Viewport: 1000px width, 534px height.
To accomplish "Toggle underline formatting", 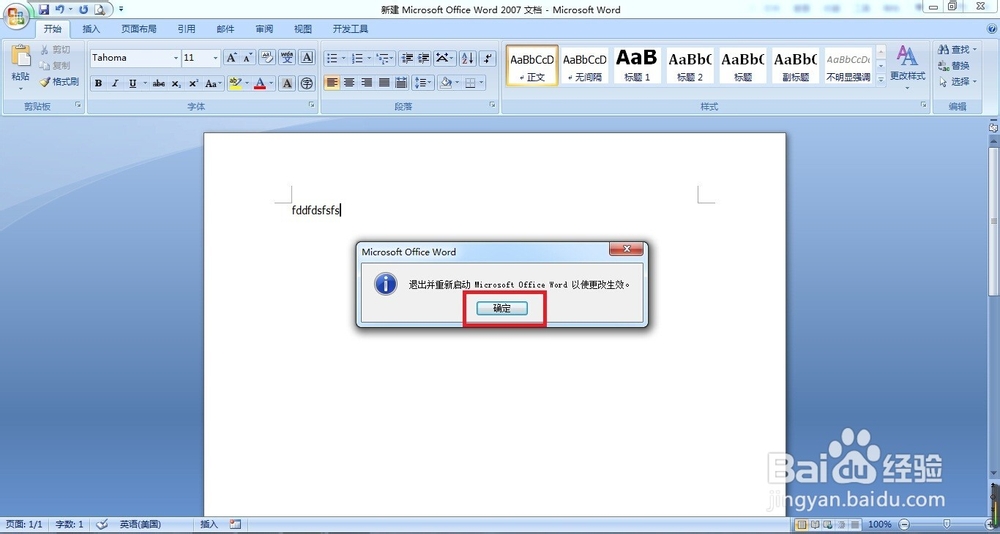I will point(133,84).
